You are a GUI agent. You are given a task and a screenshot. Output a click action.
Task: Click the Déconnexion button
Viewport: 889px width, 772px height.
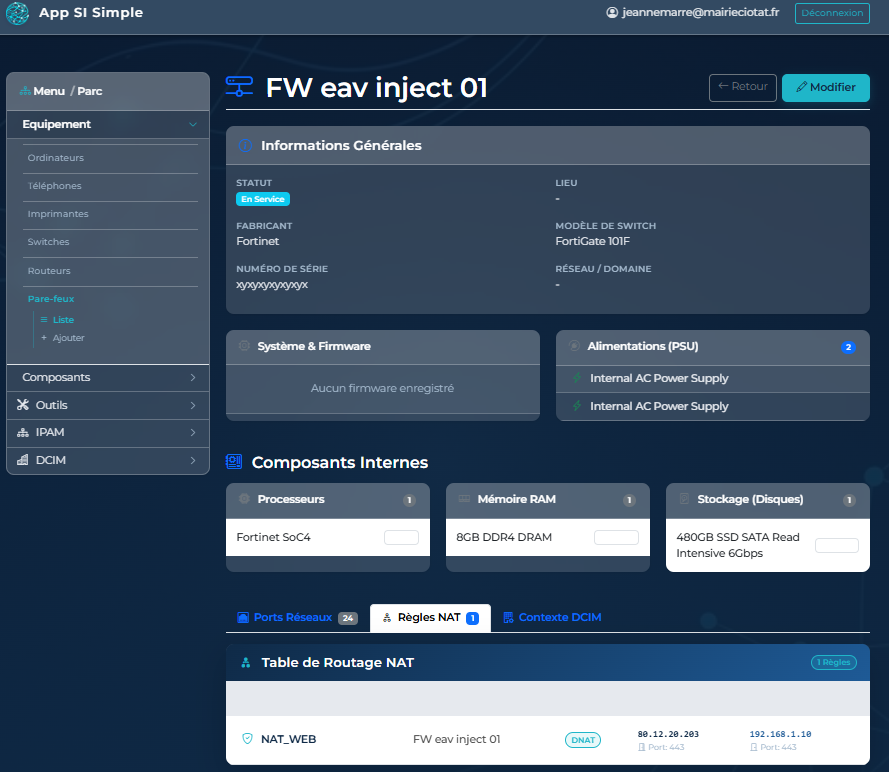(x=832, y=13)
